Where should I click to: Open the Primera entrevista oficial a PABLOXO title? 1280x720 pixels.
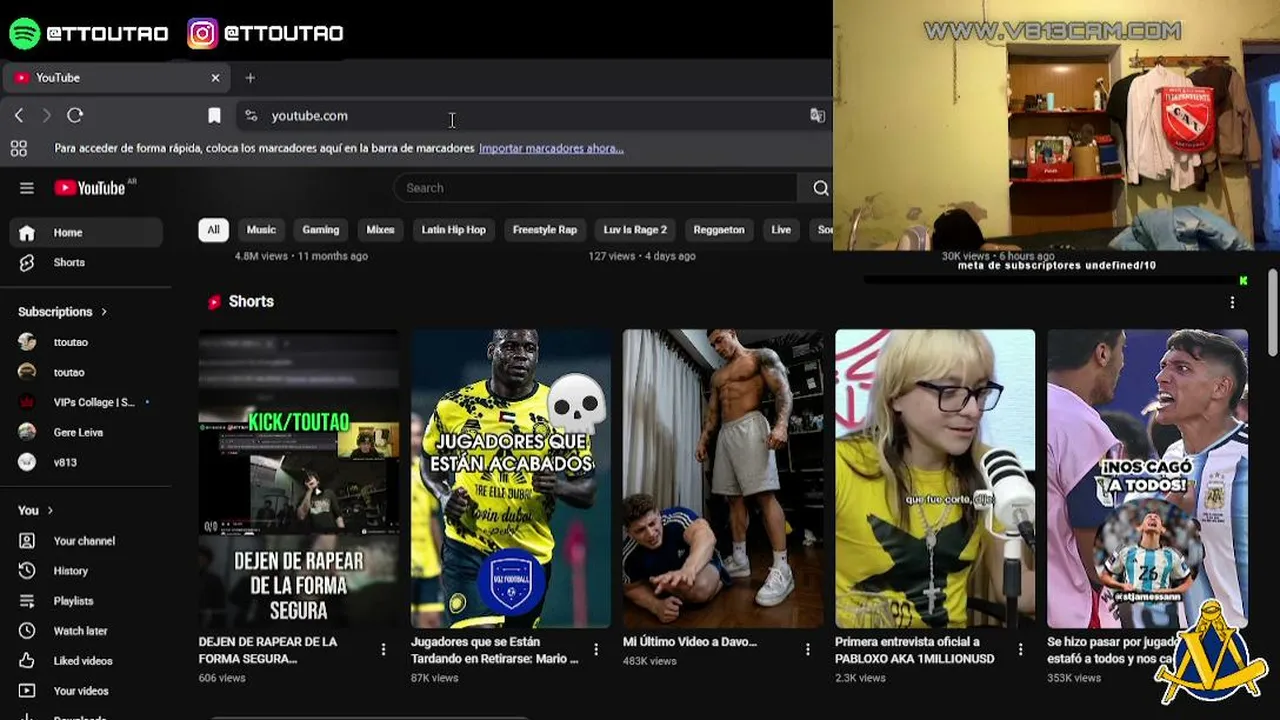coord(915,650)
